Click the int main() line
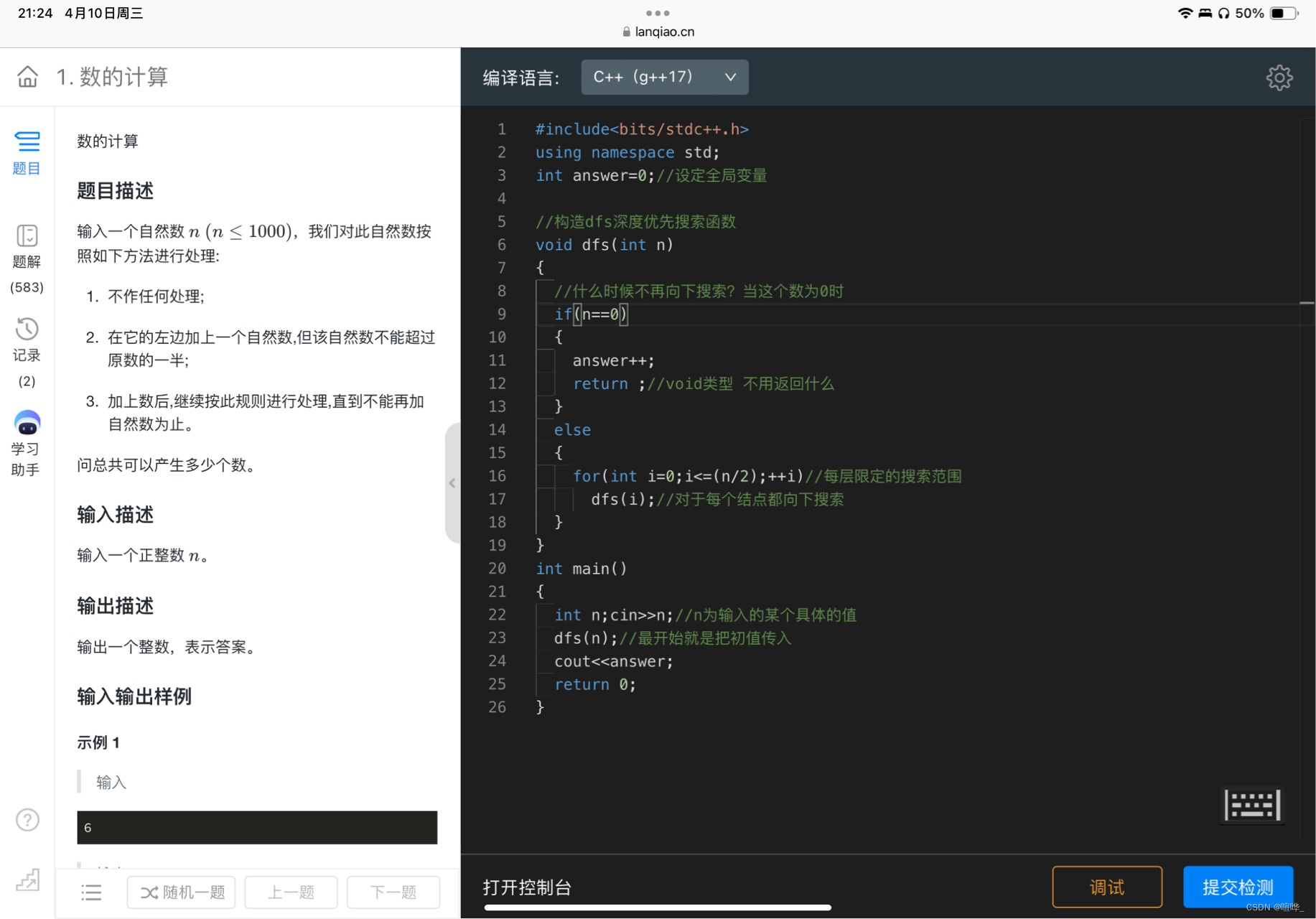This screenshot has width=1316, height=919. pos(582,569)
